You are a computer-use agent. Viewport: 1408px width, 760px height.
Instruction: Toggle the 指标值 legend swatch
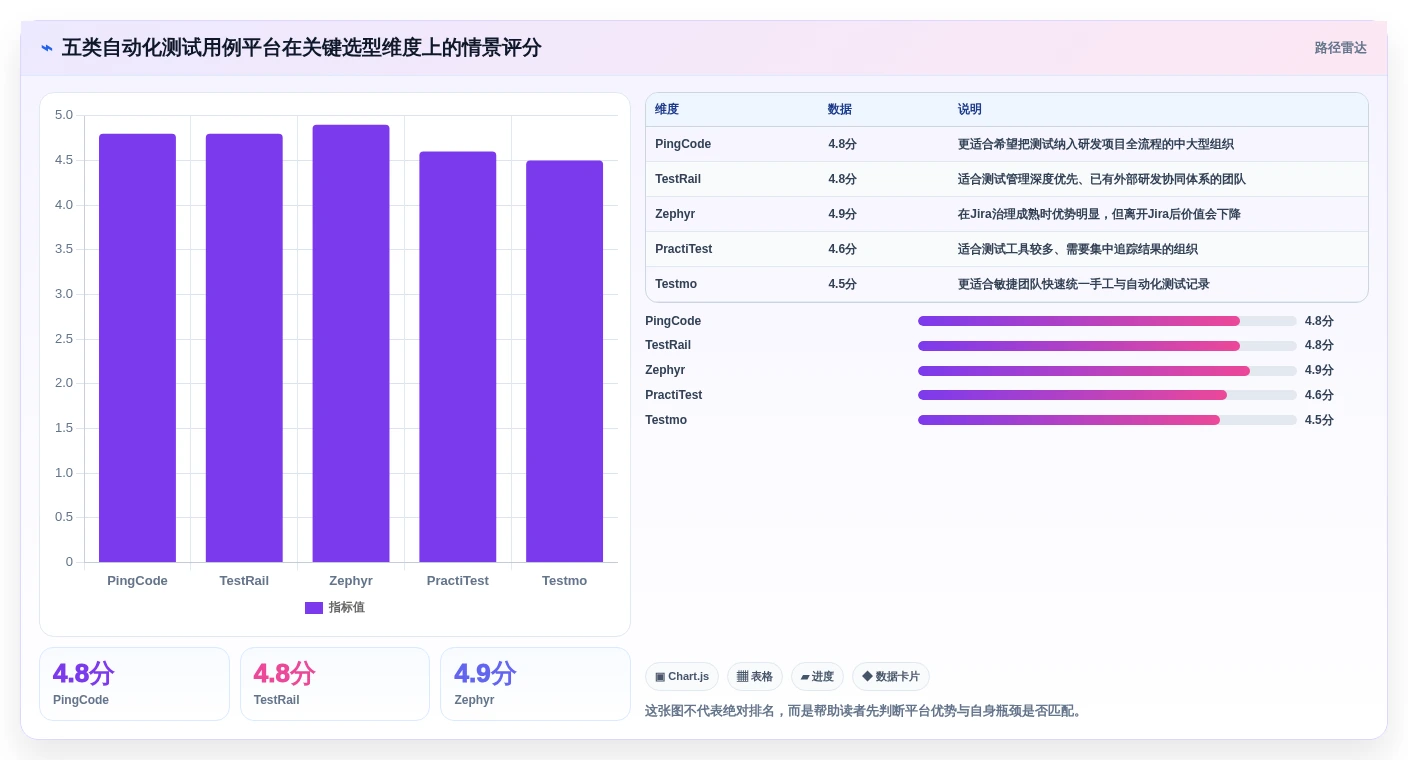tap(314, 608)
